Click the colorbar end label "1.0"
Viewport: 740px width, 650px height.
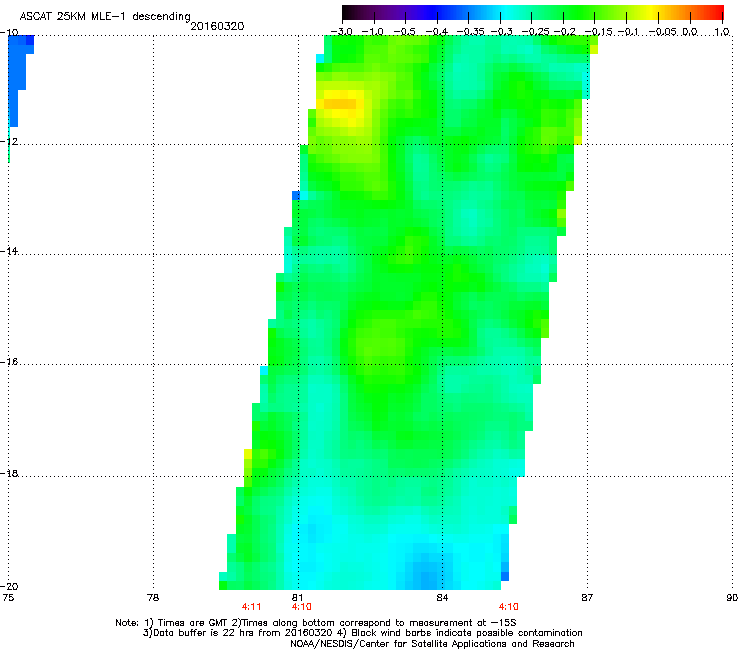pos(722,32)
